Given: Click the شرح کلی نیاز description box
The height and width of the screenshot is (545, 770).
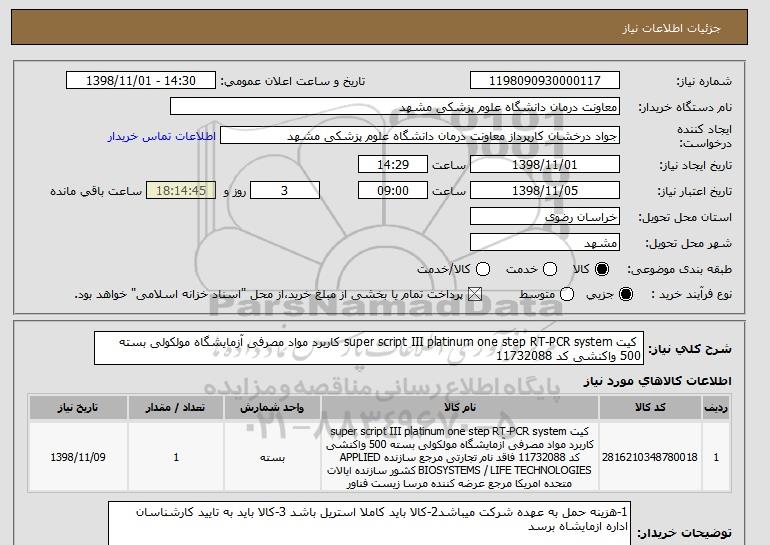Looking at the screenshot, I should [x=369, y=348].
